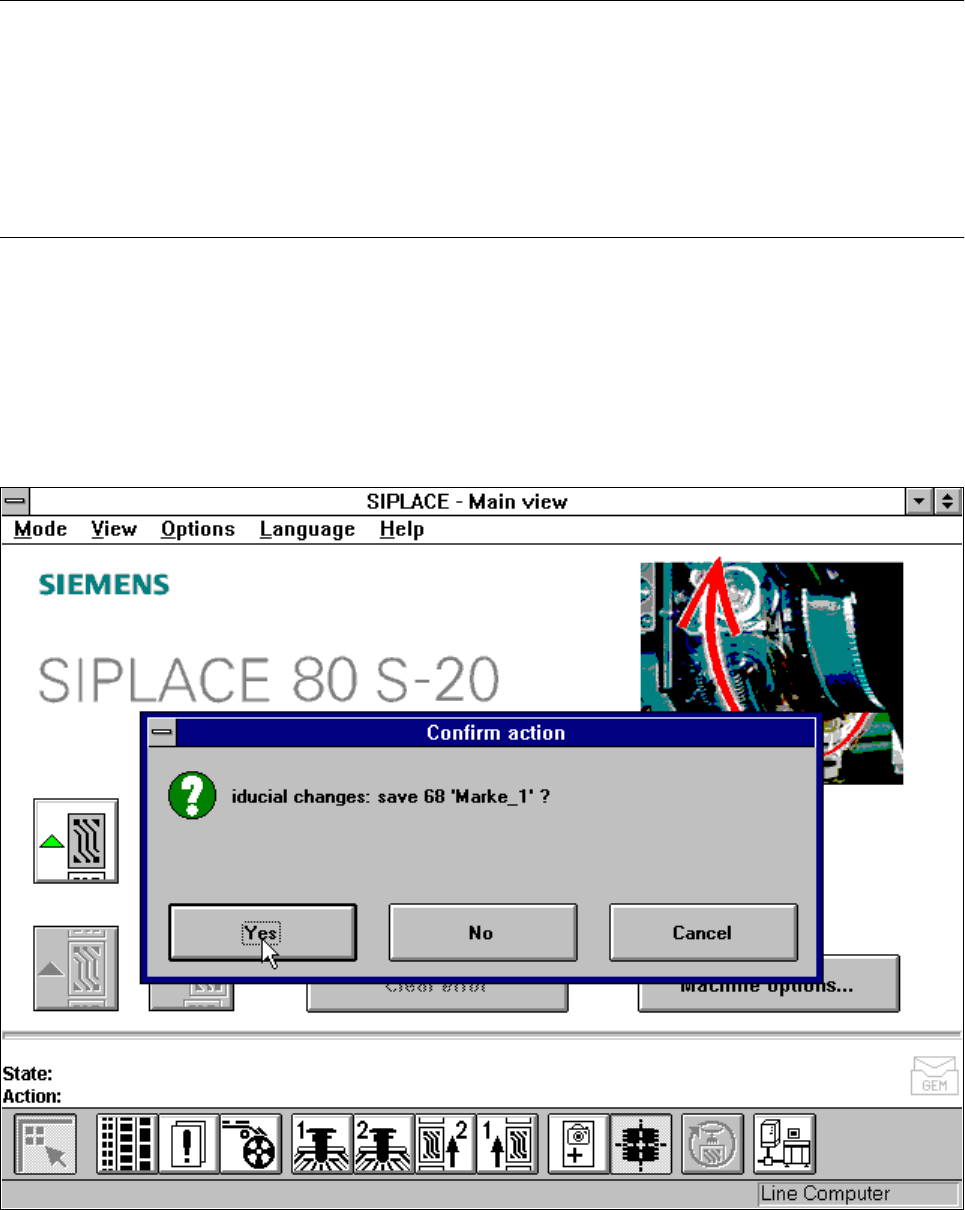Click No in the Confirm action dialog

pos(483,932)
